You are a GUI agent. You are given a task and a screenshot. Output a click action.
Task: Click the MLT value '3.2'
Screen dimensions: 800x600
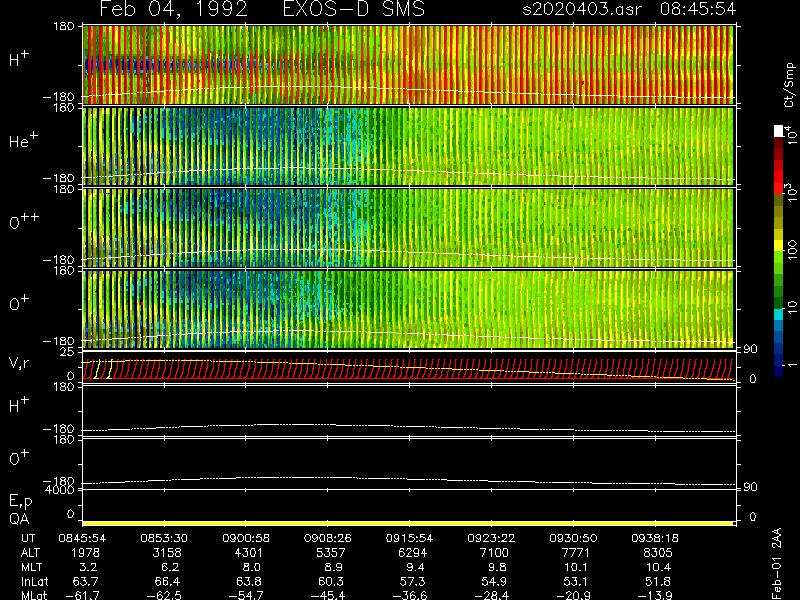[88, 567]
